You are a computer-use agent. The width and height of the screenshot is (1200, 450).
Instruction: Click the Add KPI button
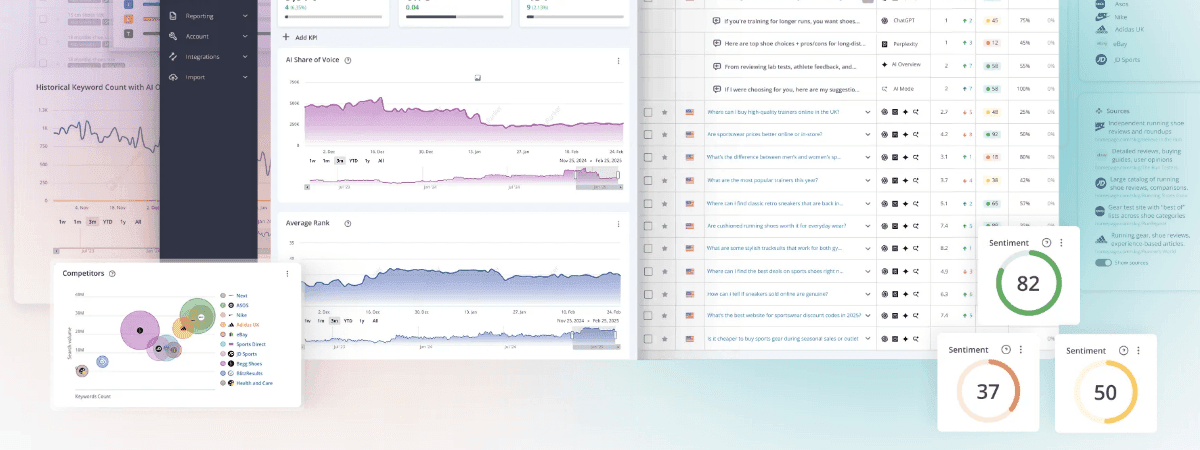[x=301, y=37]
